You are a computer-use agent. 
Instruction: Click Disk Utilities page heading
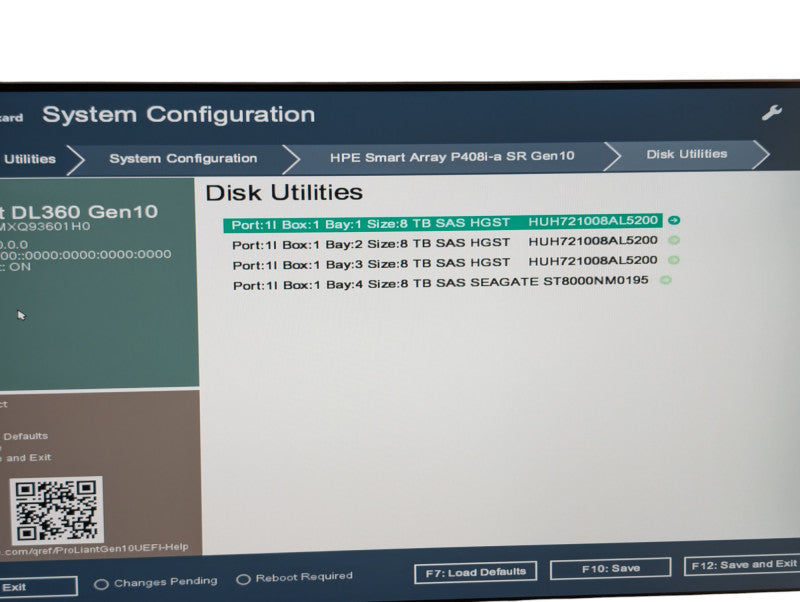(284, 193)
